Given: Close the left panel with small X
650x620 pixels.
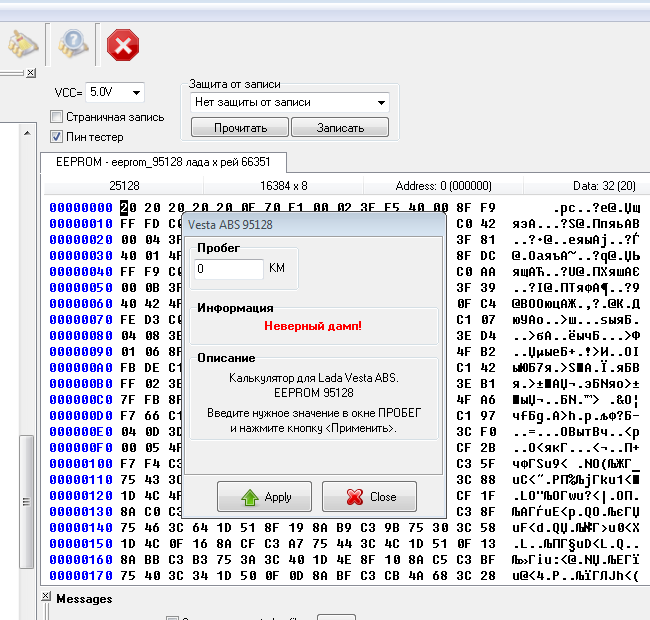Looking at the screenshot, I should coord(31,73).
